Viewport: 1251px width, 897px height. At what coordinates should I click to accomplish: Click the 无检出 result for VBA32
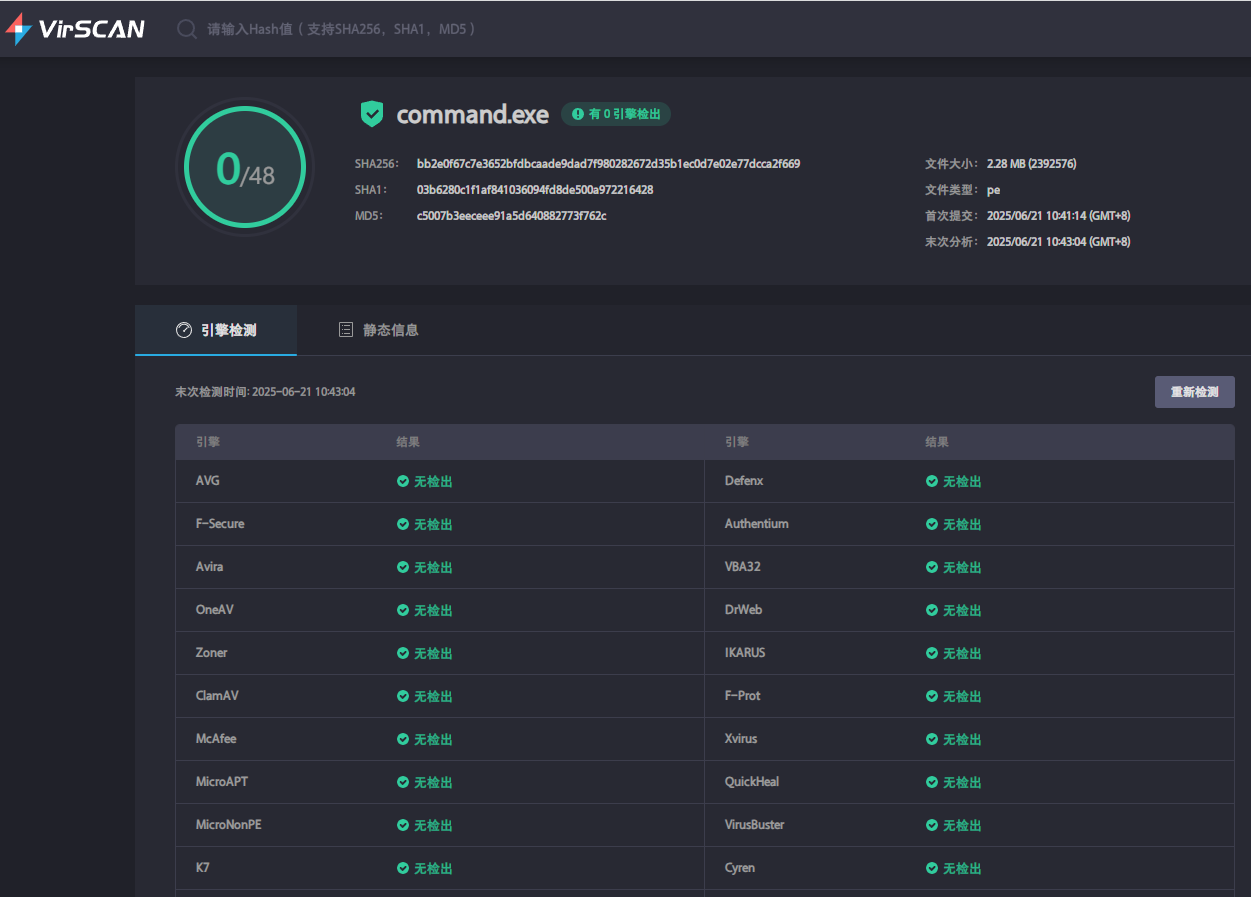(x=962, y=567)
